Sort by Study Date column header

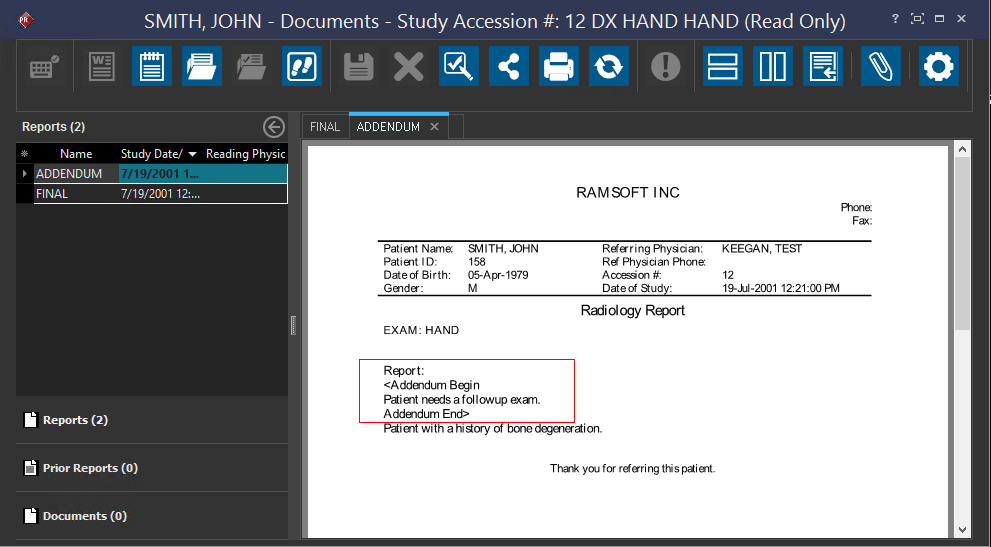click(x=152, y=154)
